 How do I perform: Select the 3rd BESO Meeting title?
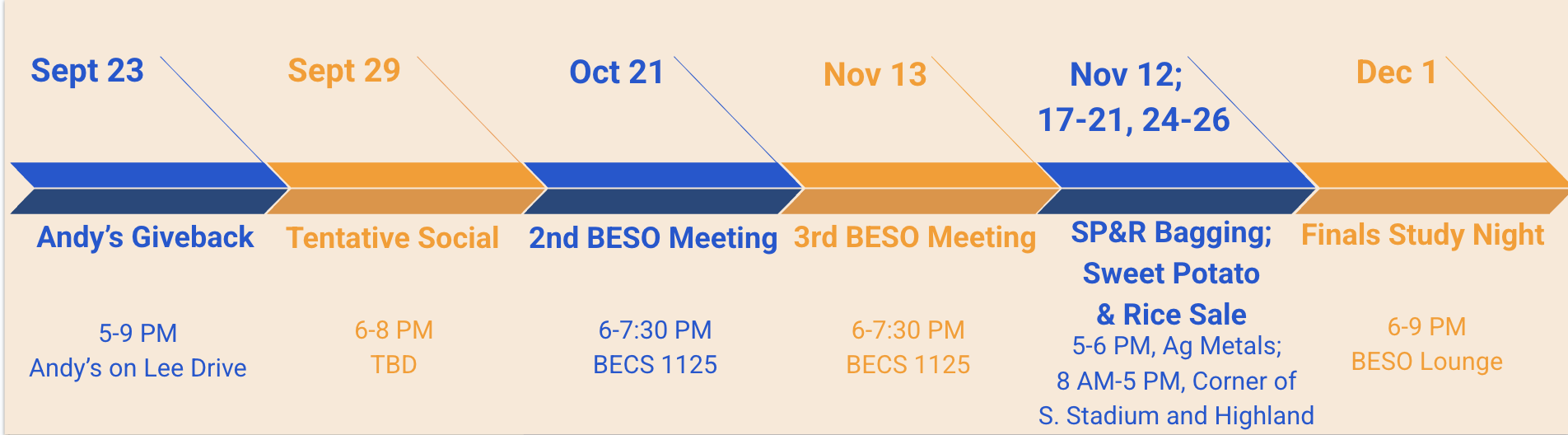[915, 237]
